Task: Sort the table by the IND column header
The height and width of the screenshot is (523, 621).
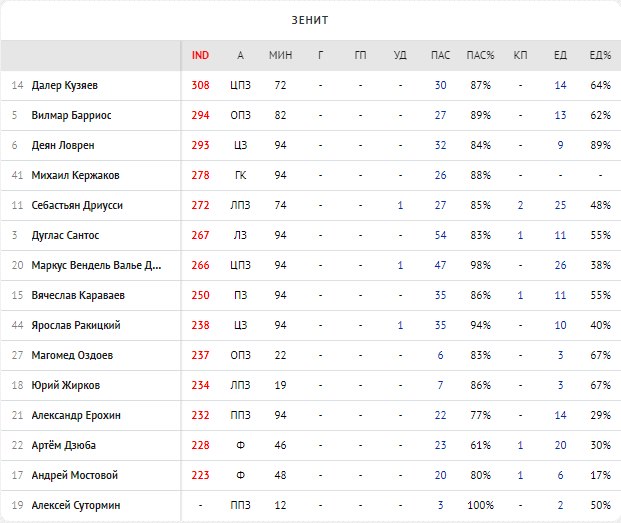Action: pos(200,55)
